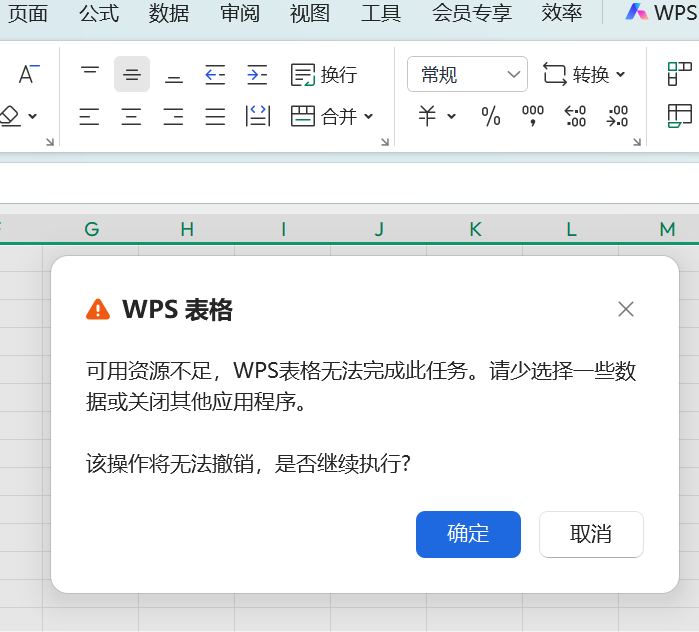Expand the currency symbol options arrow
Image resolution: width=699 pixels, height=632 pixels.
(x=452, y=117)
